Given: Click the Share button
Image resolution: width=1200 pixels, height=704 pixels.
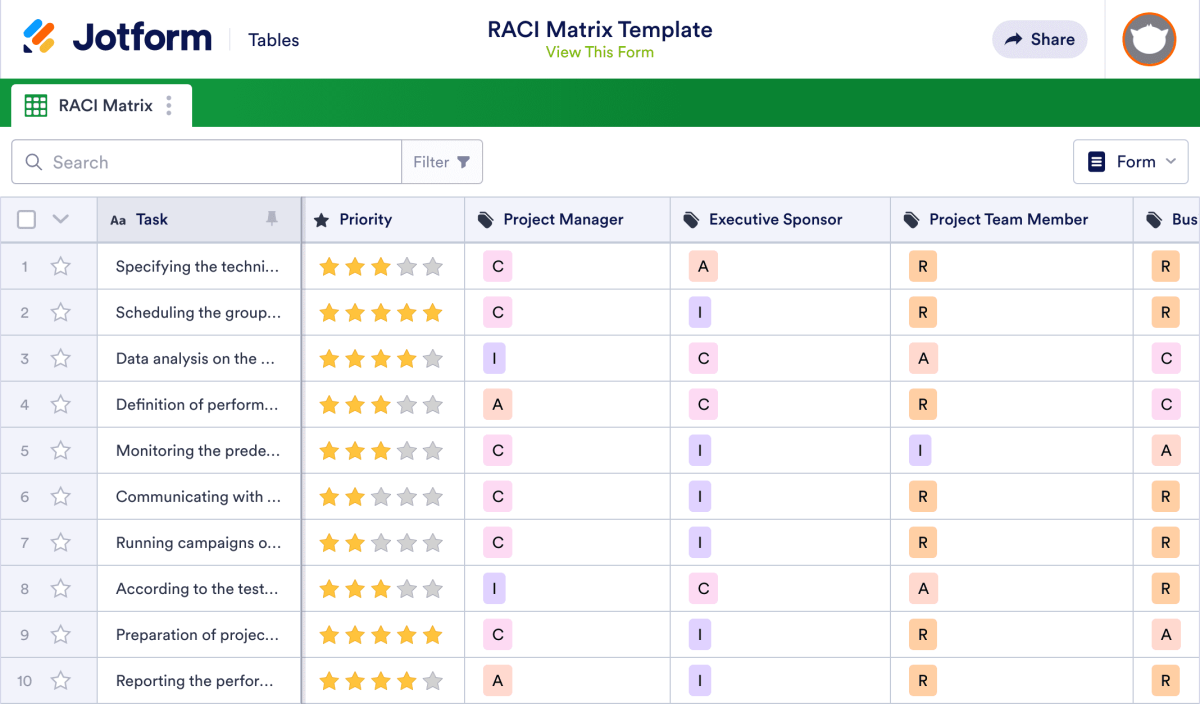Looking at the screenshot, I should (1039, 39).
